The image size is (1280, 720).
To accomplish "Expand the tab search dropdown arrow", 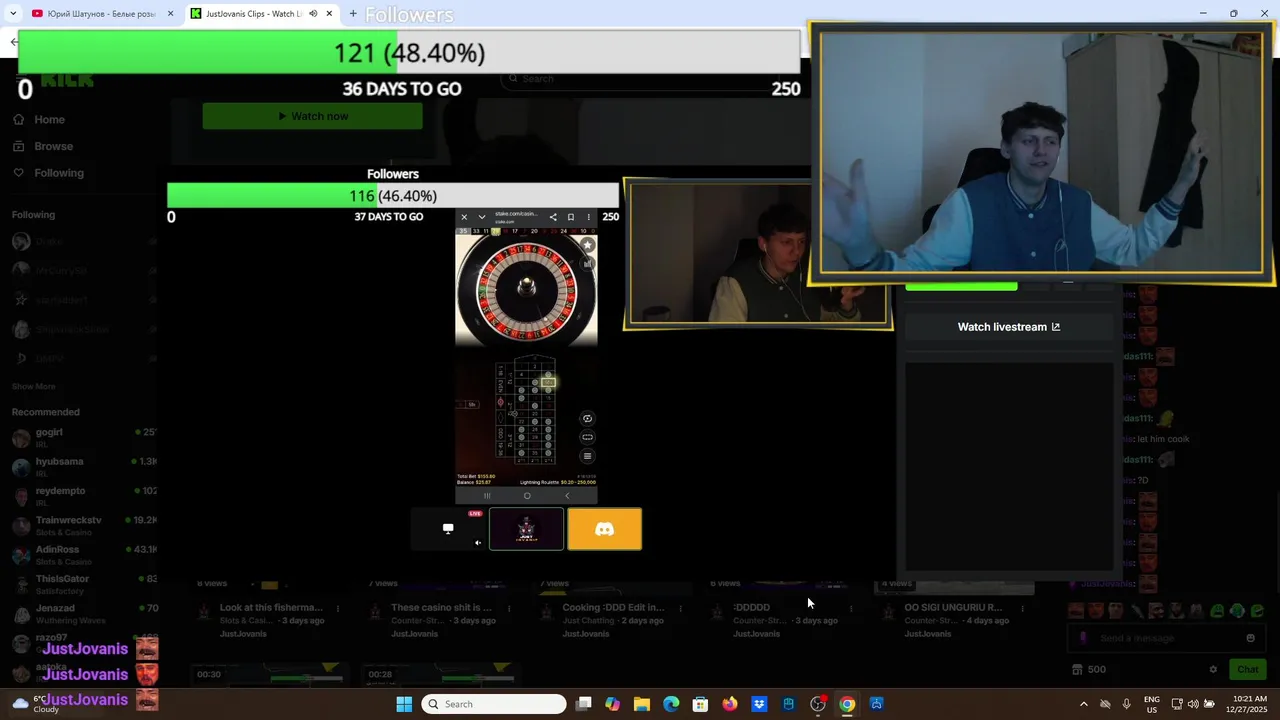I will (x=13, y=14).
